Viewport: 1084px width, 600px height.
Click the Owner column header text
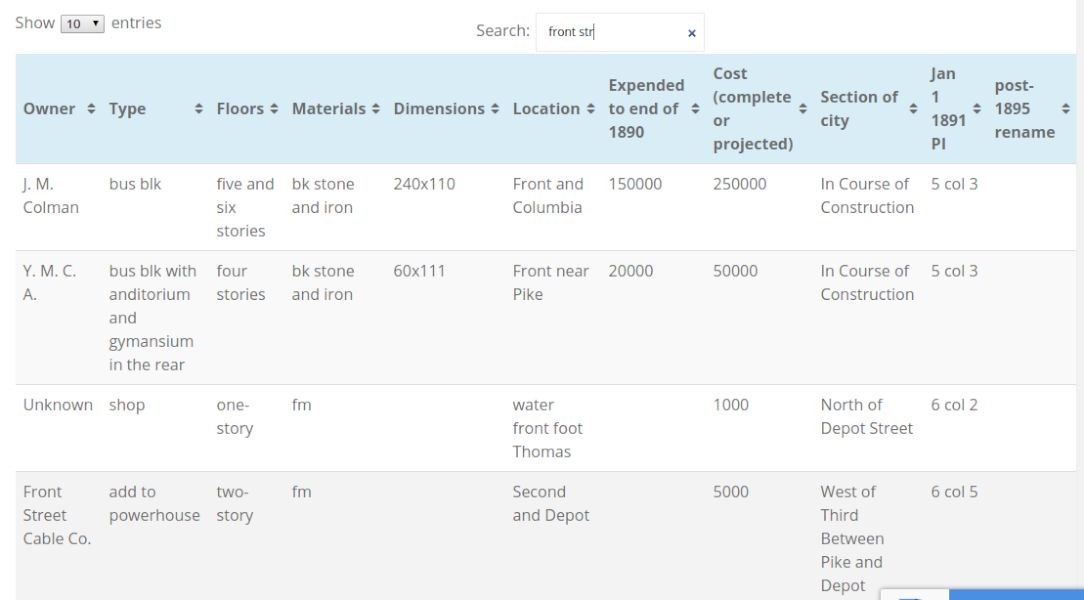point(49,109)
